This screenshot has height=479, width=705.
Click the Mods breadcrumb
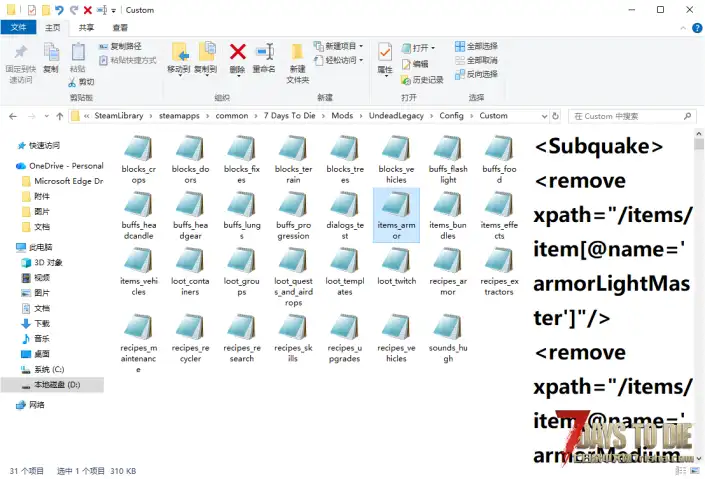pos(342,116)
